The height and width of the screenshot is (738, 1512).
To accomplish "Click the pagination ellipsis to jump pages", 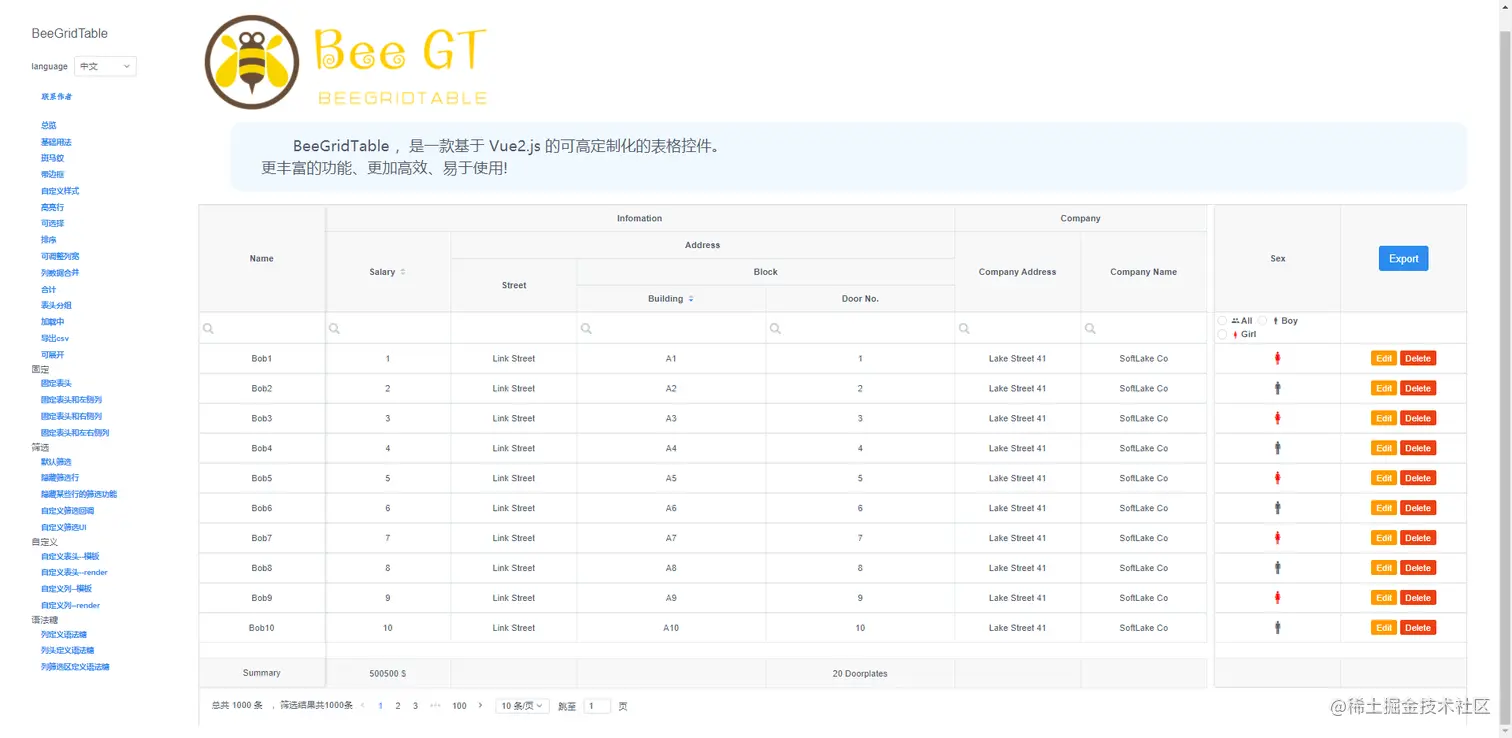I will pos(435,706).
